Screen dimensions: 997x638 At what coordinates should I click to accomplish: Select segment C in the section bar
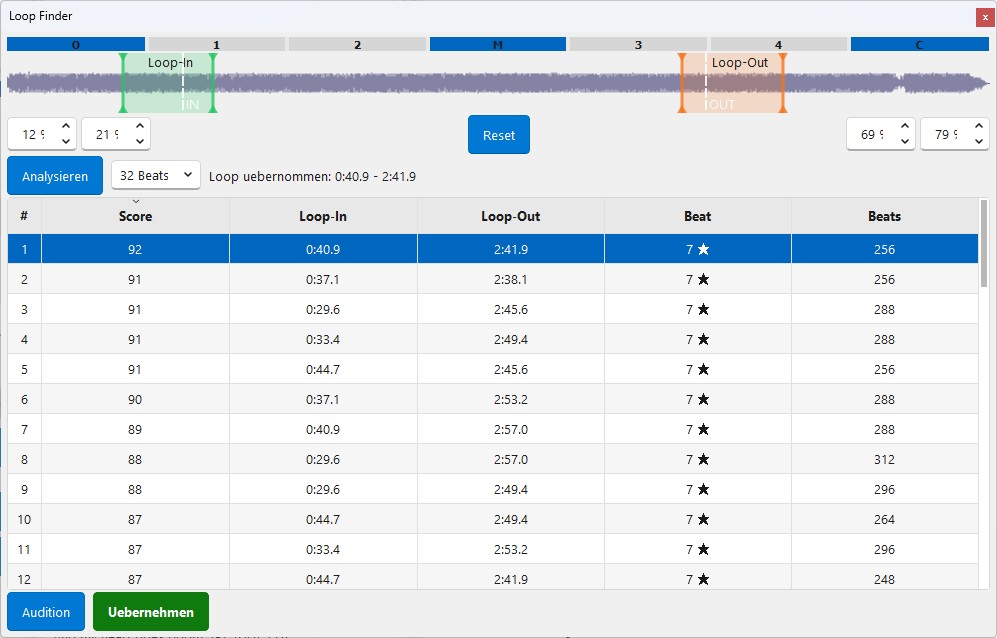point(919,44)
